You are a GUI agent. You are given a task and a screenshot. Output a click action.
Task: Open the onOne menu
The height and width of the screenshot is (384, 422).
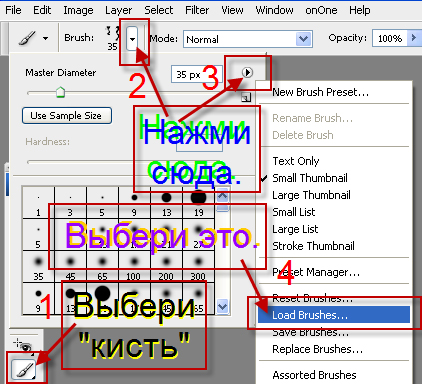[321, 10]
